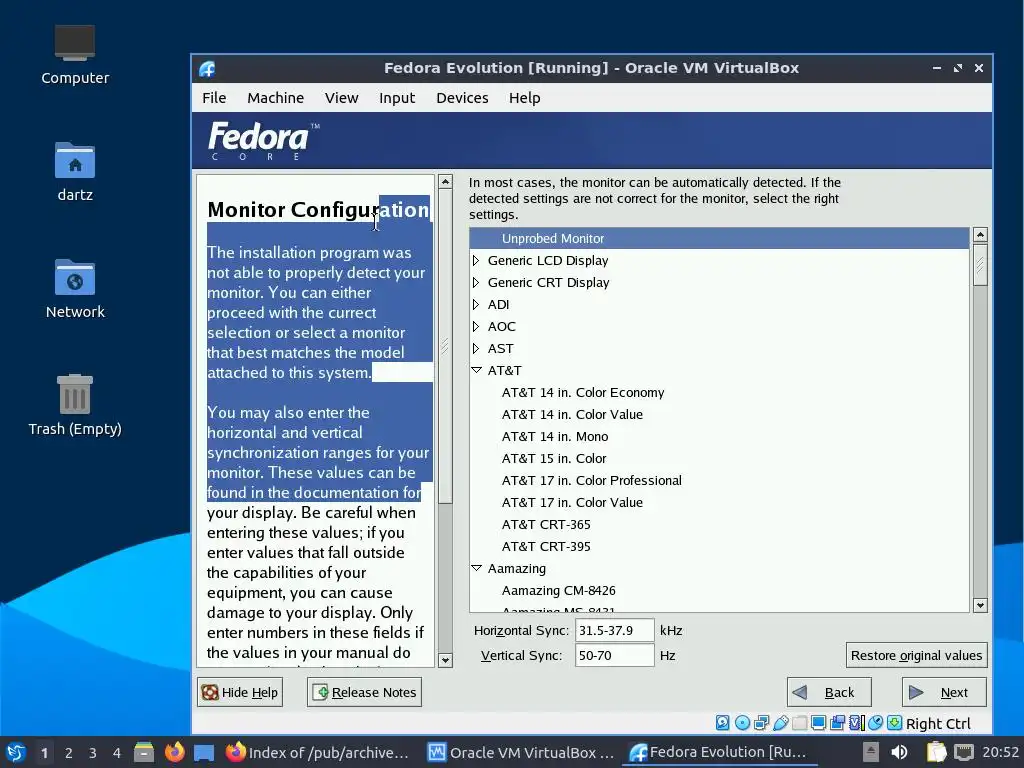Click the monitor list scrollbar down arrow
The width and height of the screenshot is (1024, 768).
980,605
